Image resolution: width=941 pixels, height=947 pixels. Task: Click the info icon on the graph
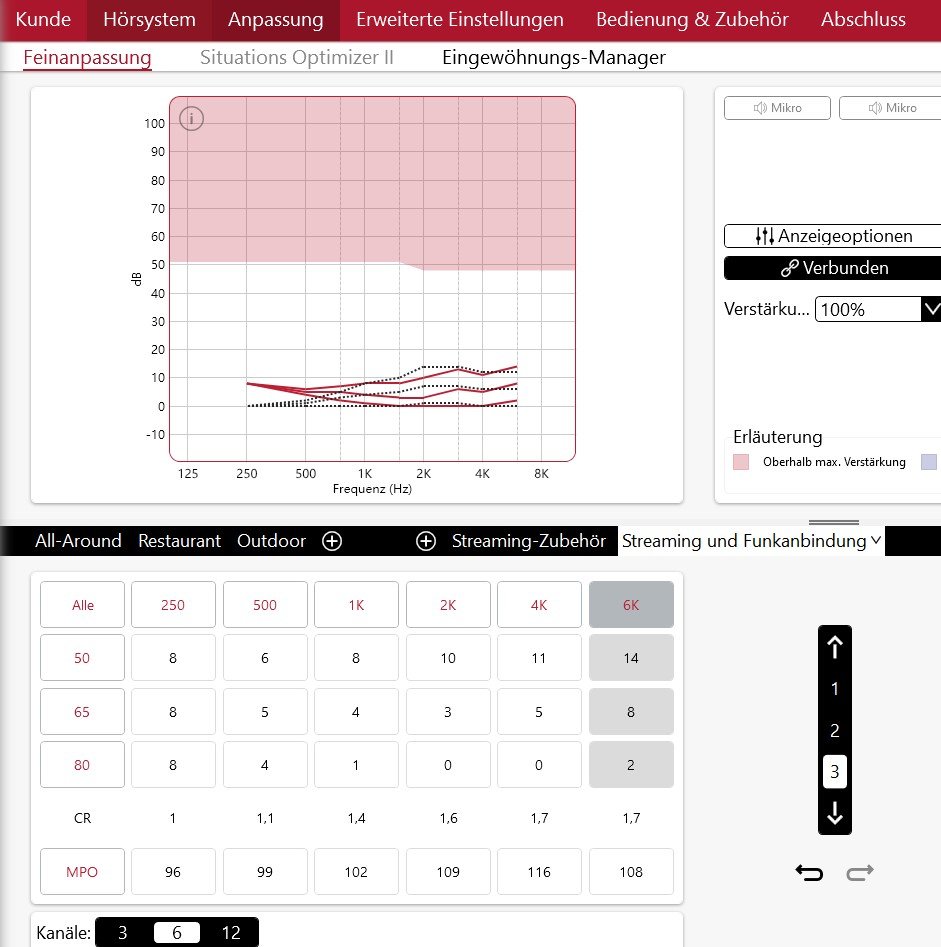(x=191, y=119)
